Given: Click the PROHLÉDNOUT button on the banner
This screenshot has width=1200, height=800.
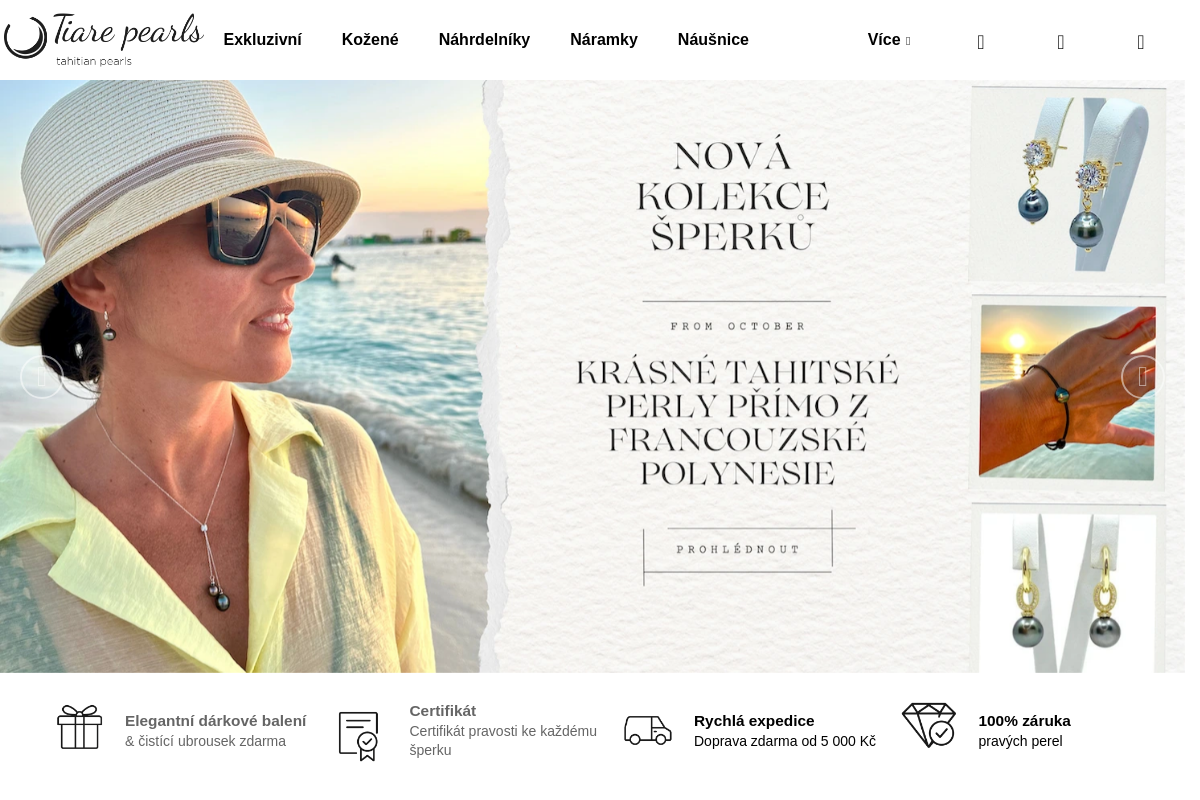Looking at the screenshot, I should pyautogui.click(x=738, y=549).
